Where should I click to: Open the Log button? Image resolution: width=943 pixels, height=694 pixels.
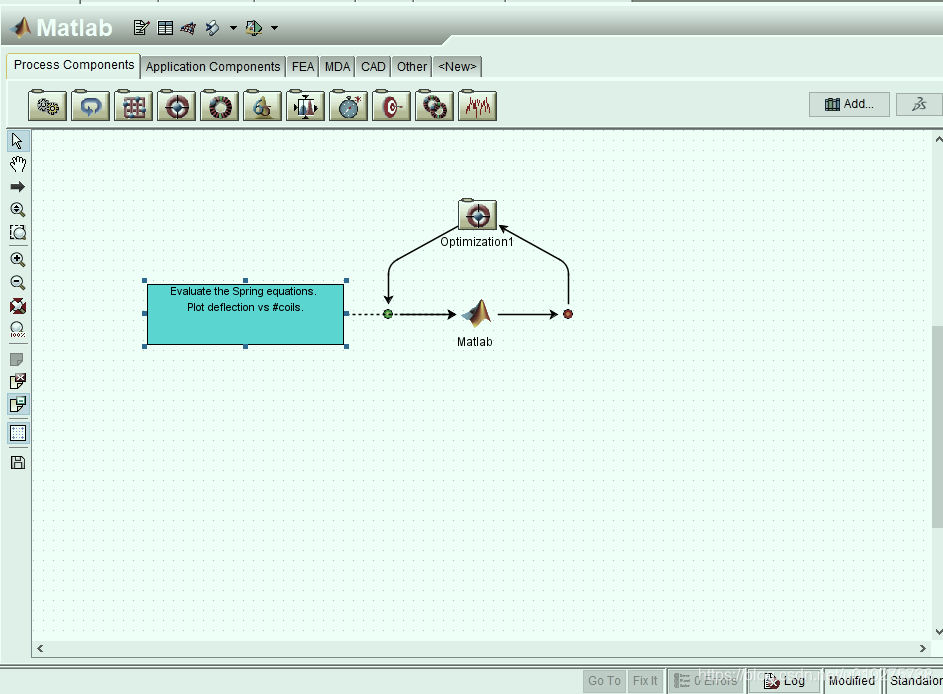(x=784, y=681)
